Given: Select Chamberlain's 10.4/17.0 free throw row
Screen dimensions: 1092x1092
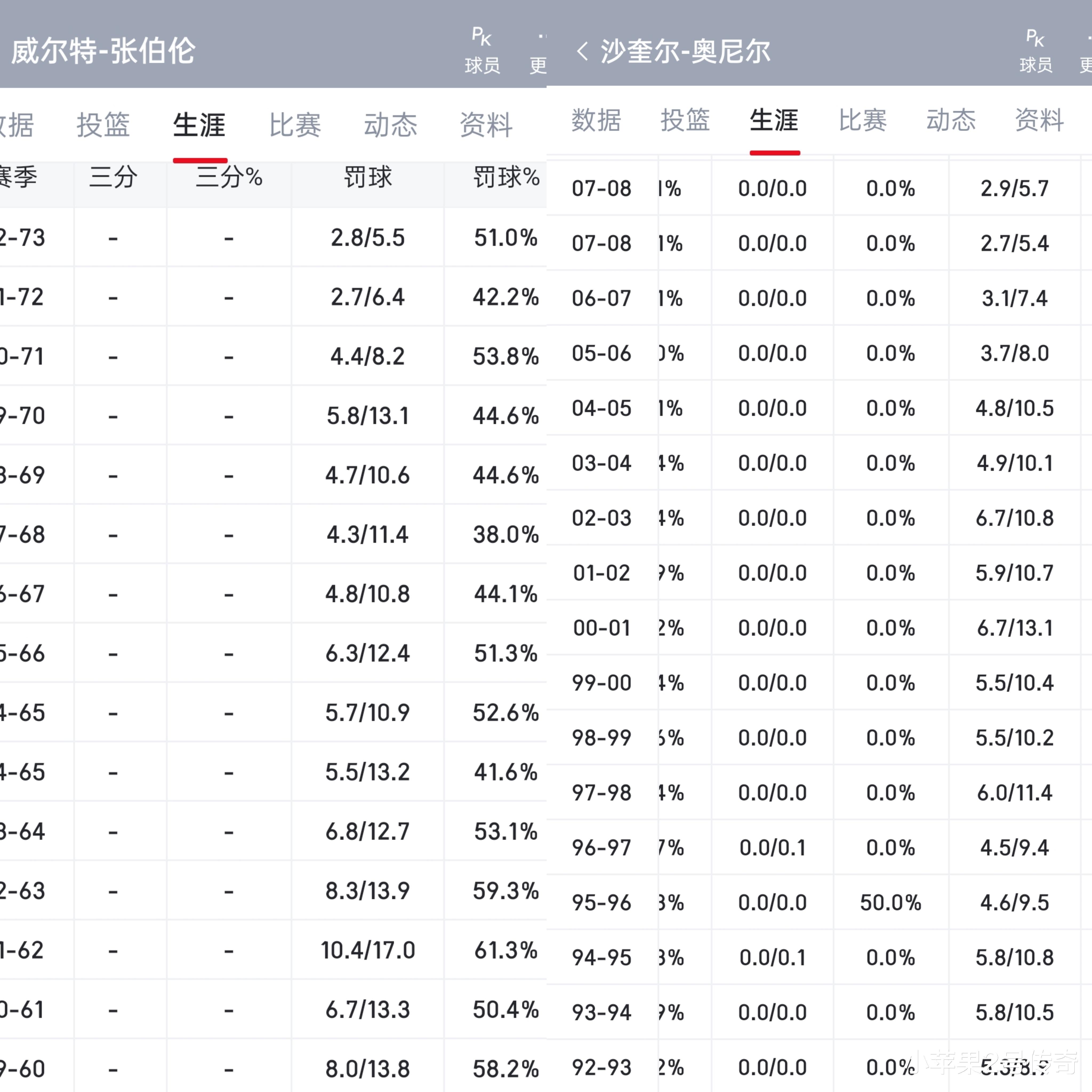Looking at the screenshot, I should [x=367, y=950].
